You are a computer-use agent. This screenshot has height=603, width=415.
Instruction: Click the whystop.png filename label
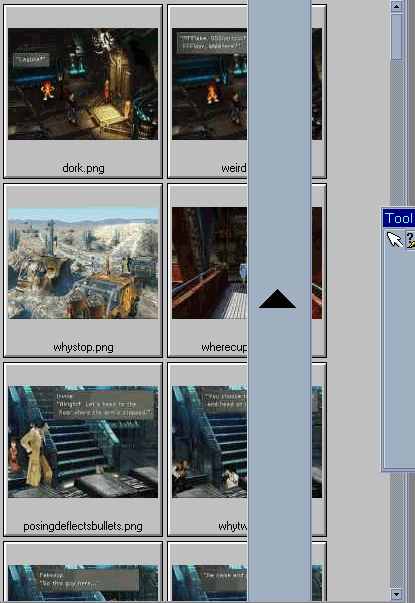tap(83, 347)
